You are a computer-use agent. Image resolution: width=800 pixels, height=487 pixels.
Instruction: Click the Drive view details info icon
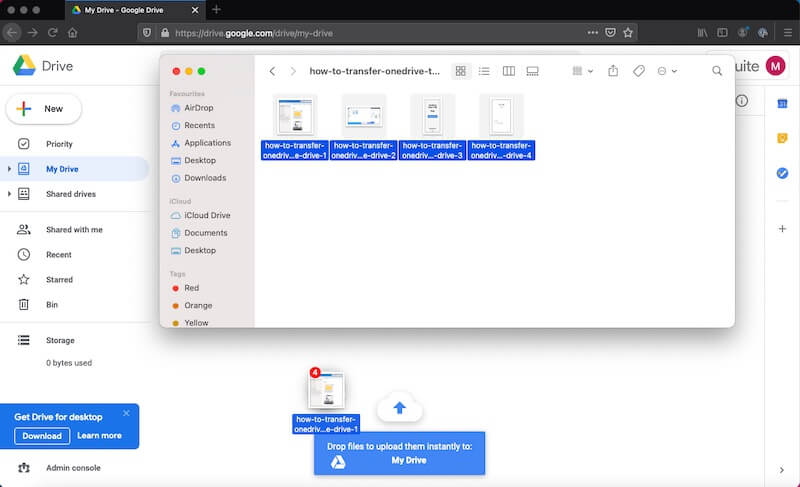[x=742, y=100]
